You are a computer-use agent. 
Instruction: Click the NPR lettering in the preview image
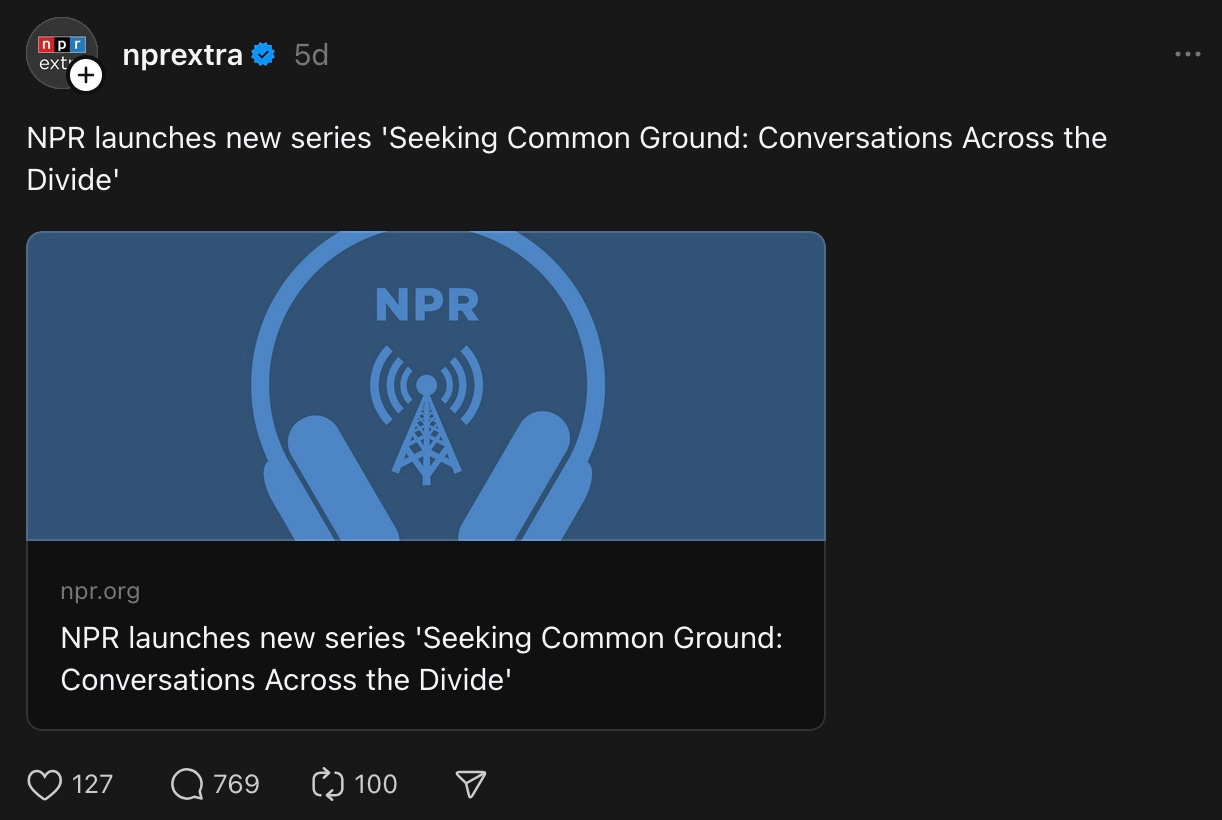pyautogui.click(x=427, y=306)
